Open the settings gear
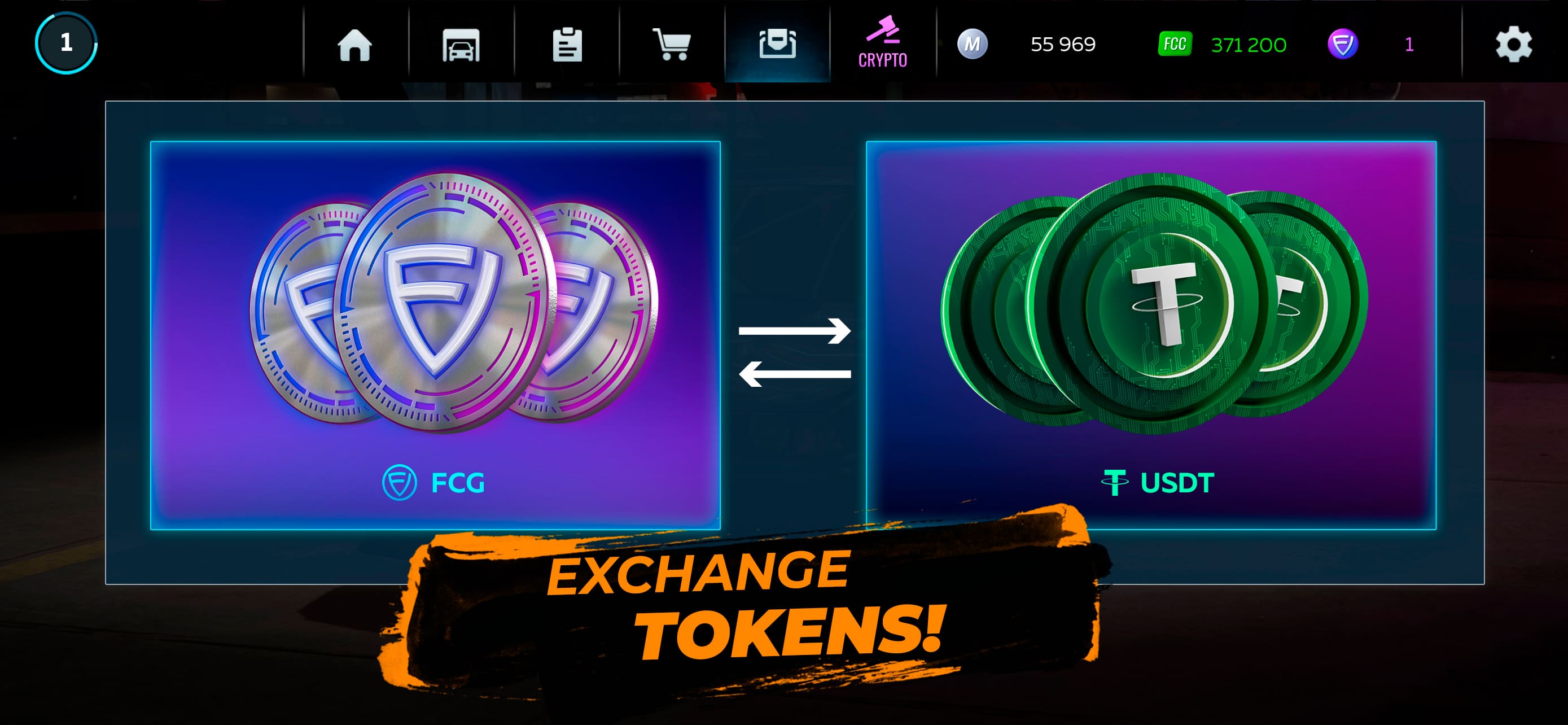This screenshot has width=1568, height=725. click(x=1514, y=44)
